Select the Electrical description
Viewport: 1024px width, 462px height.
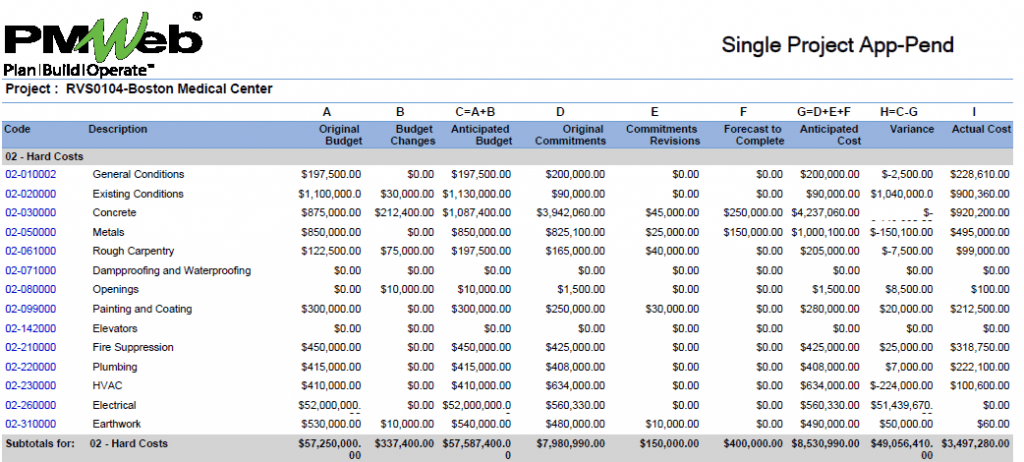pyautogui.click(x=114, y=405)
